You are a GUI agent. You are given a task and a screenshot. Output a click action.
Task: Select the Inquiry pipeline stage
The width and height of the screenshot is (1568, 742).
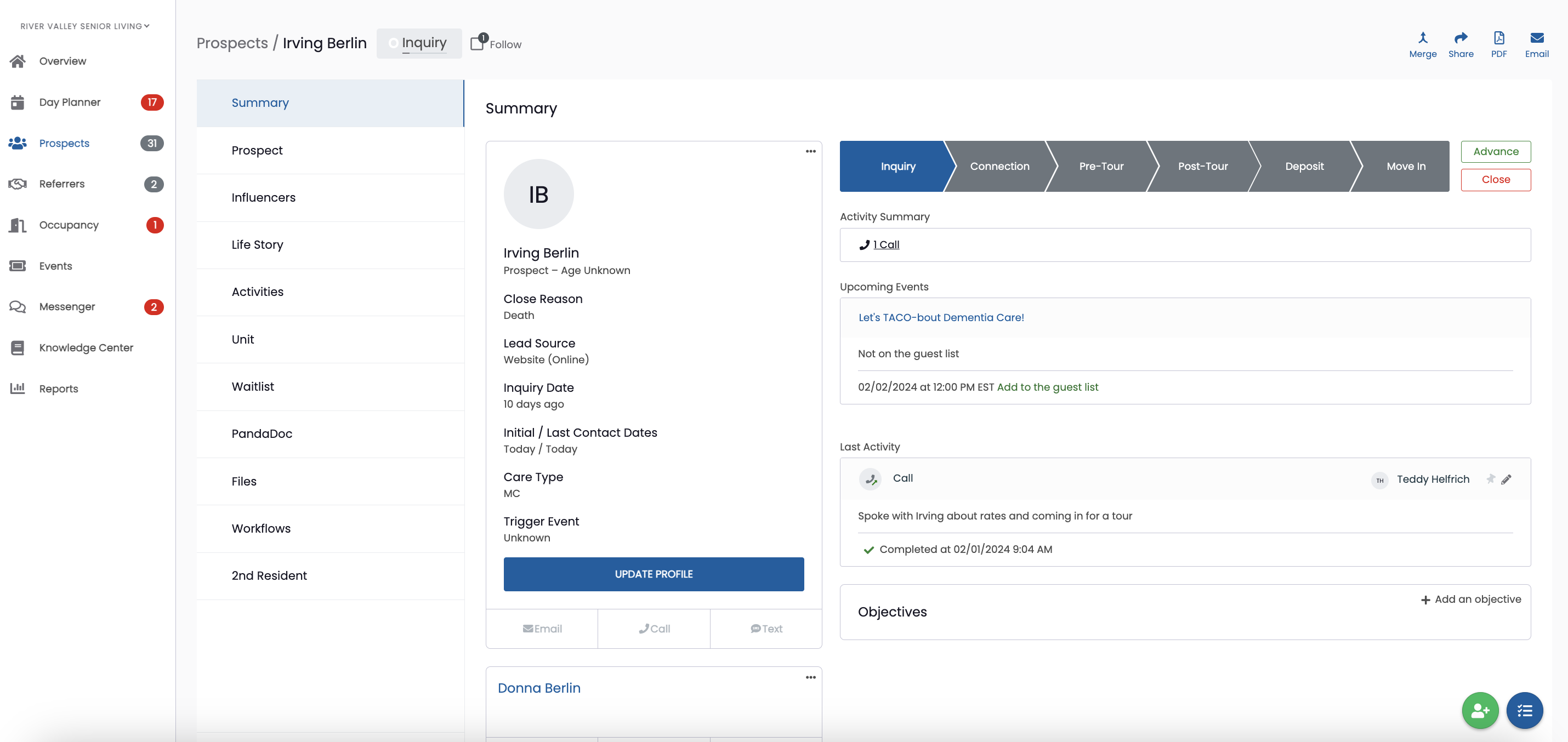click(898, 167)
